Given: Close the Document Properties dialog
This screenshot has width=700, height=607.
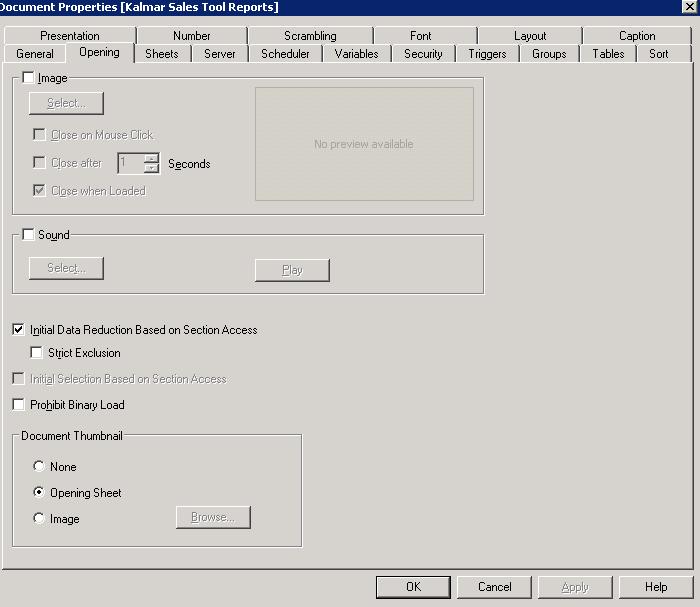Looking at the screenshot, I should (690, 6).
